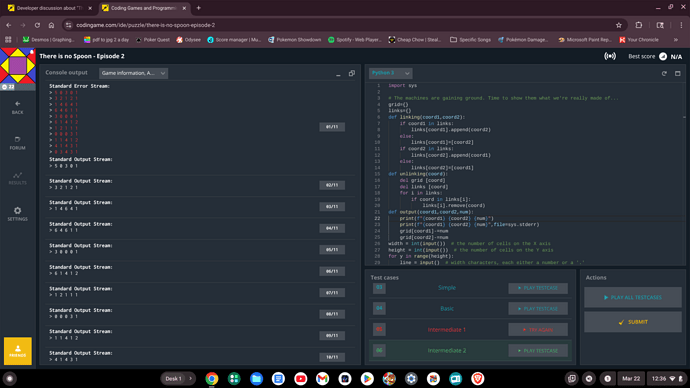Select the Intermediate 2 test case row
The image size is (690, 388).
click(470, 351)
